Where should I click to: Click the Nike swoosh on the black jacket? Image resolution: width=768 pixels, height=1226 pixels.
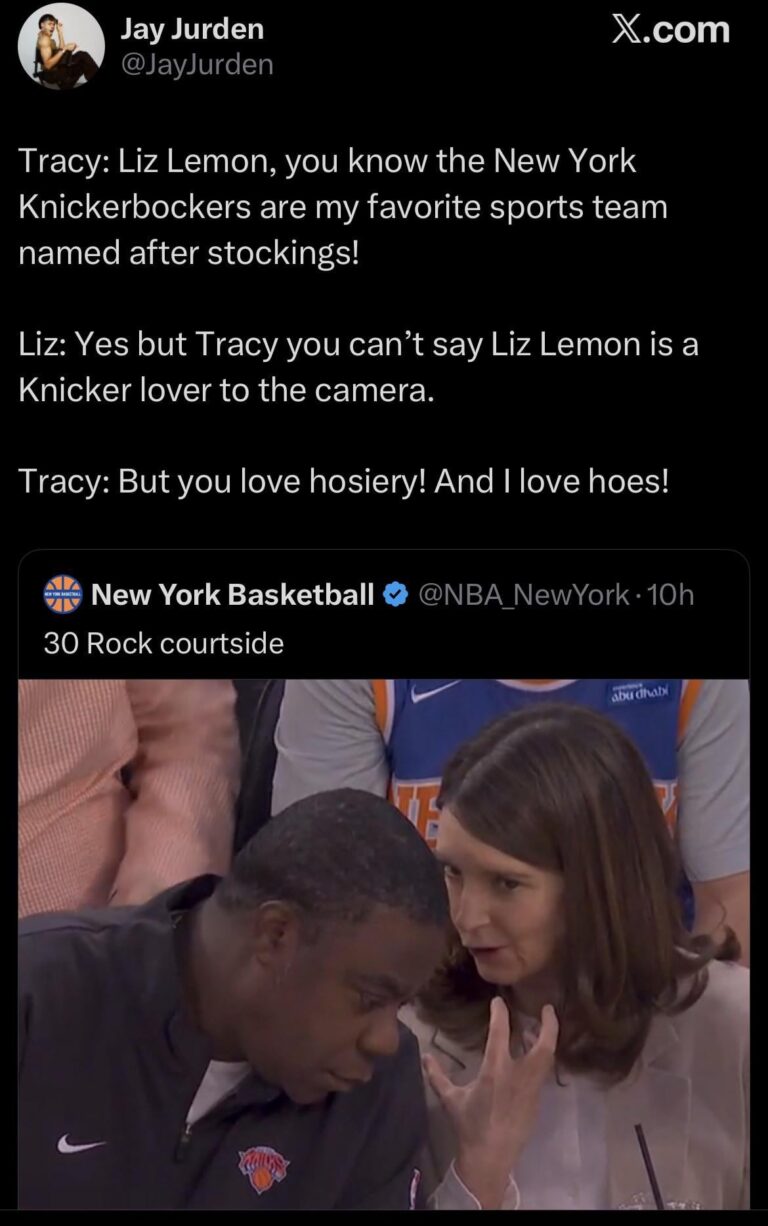tap(80, 1143)
